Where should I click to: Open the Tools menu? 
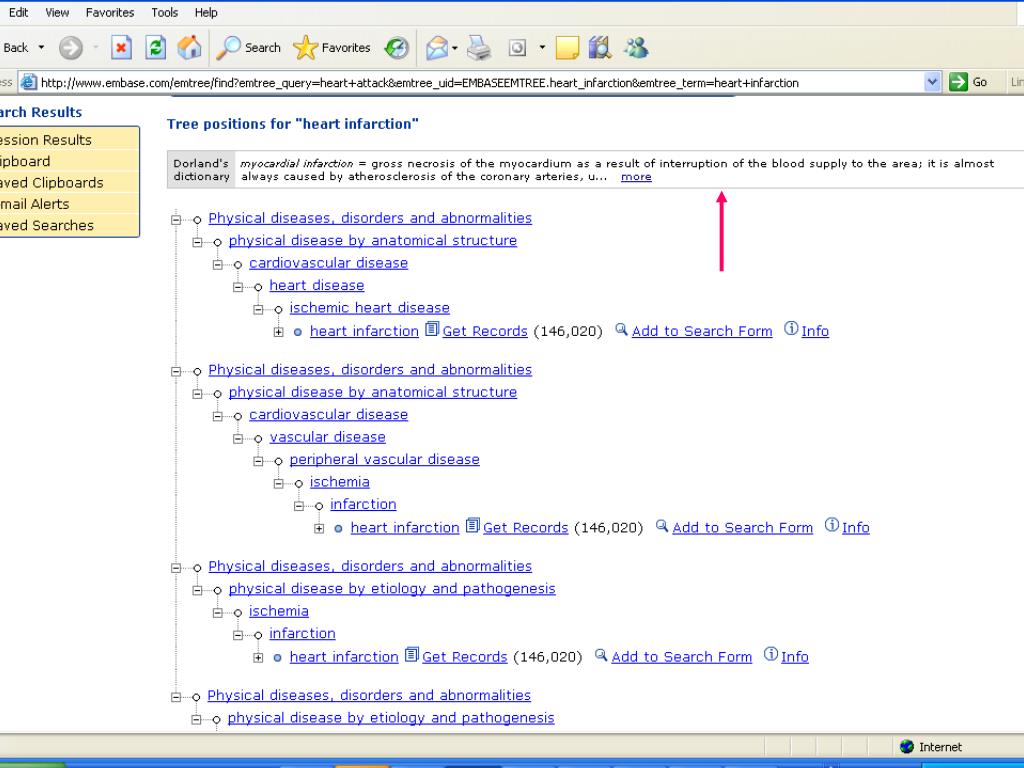coord(165,13)
